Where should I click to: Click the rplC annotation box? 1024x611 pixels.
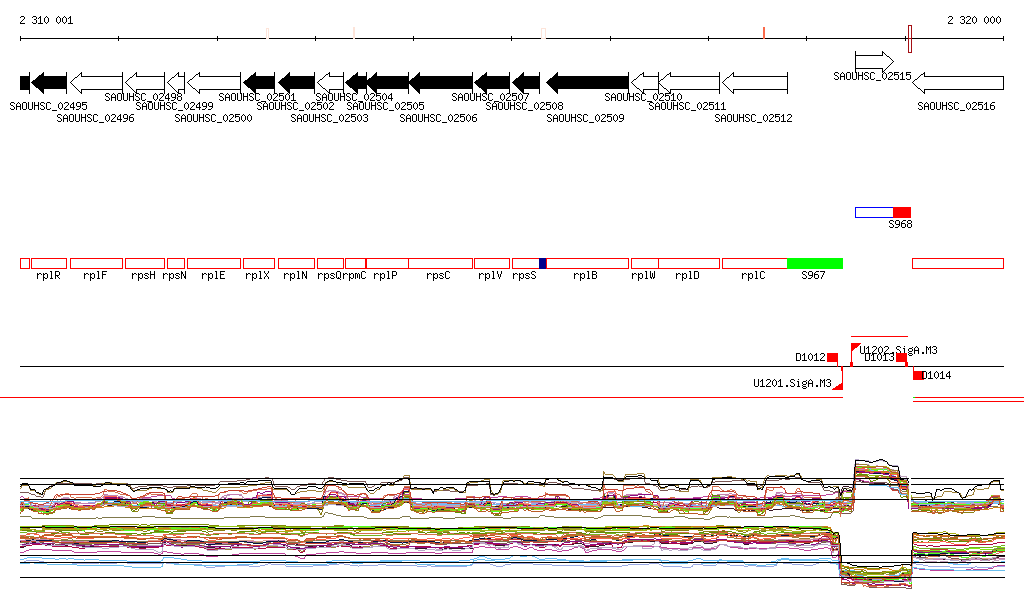754,263
